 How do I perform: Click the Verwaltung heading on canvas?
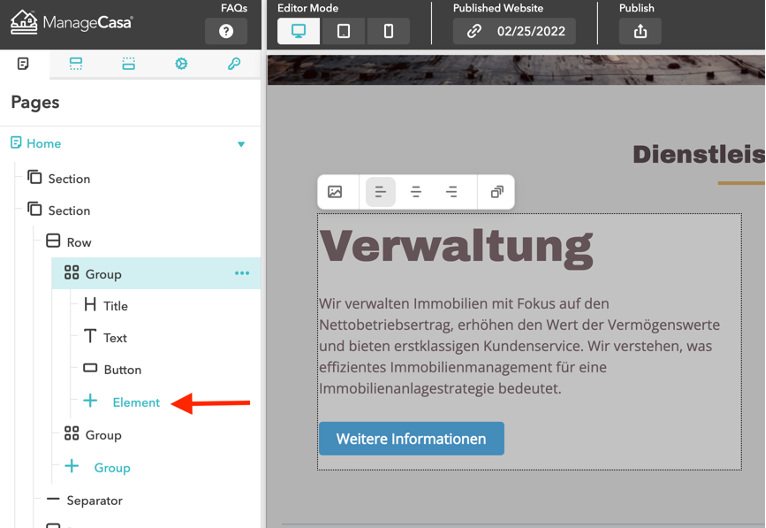click(x=456, y=247)
